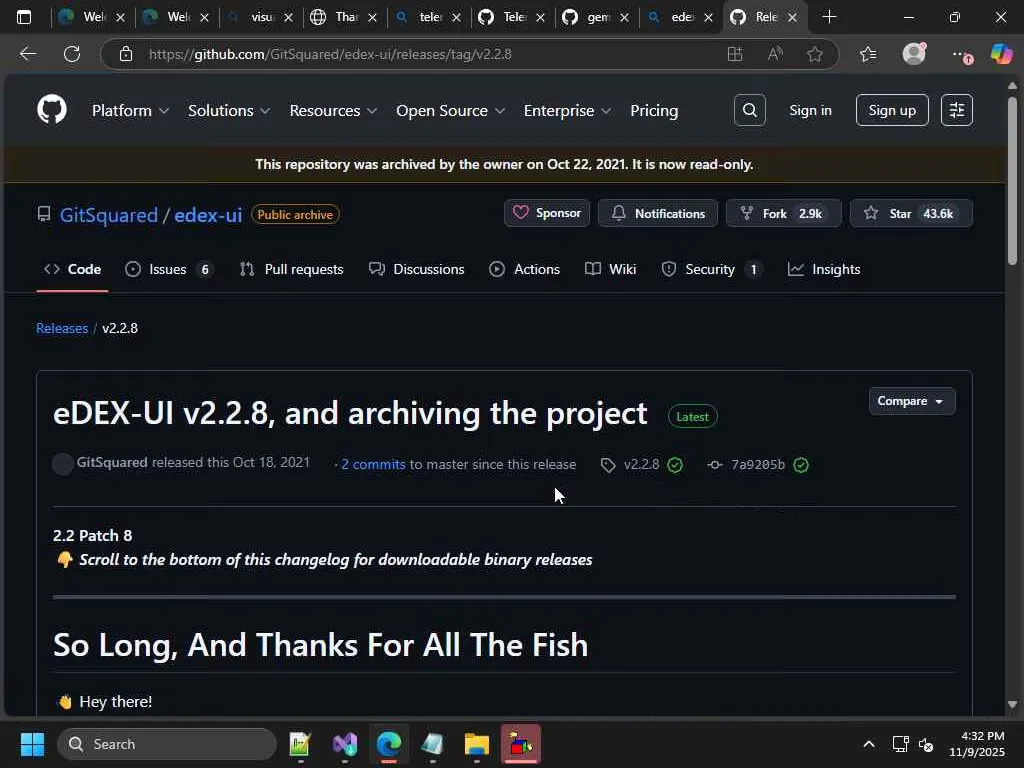
Task: Click the Sign in link
Action: tap(810, 110)
